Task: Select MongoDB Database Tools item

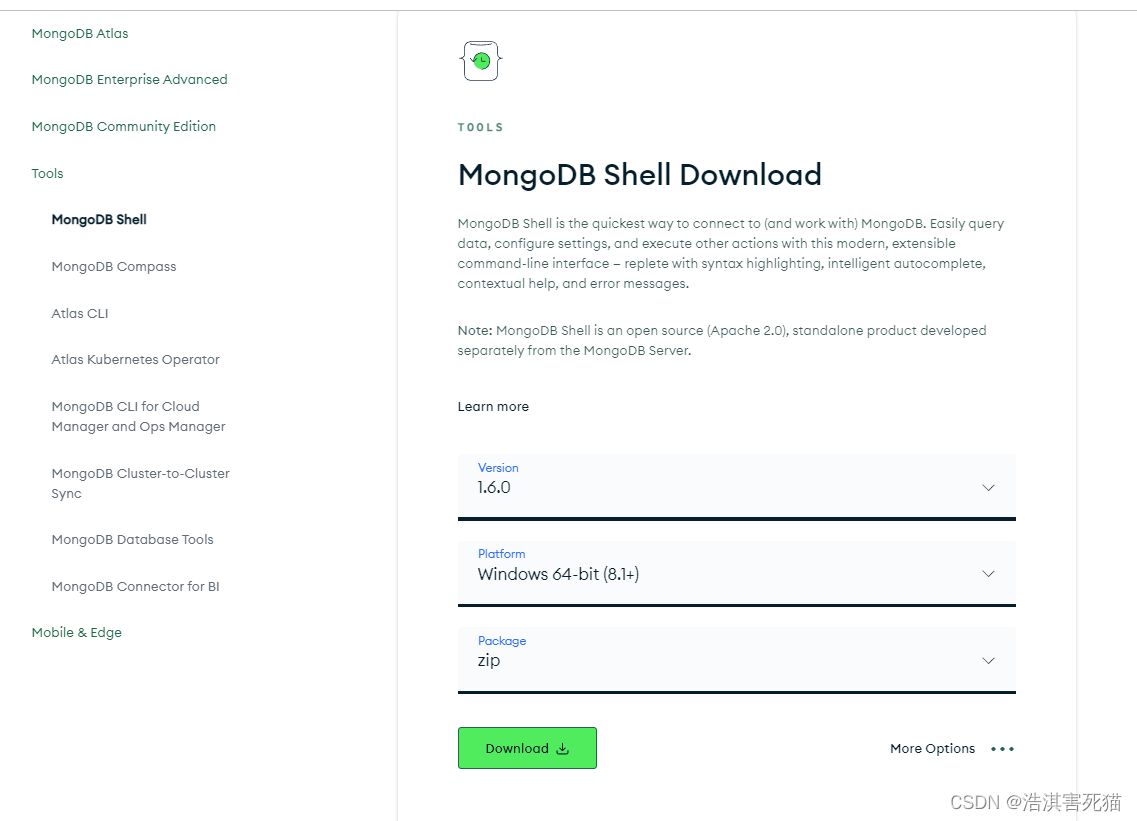Action: click(x=132, y=540)
